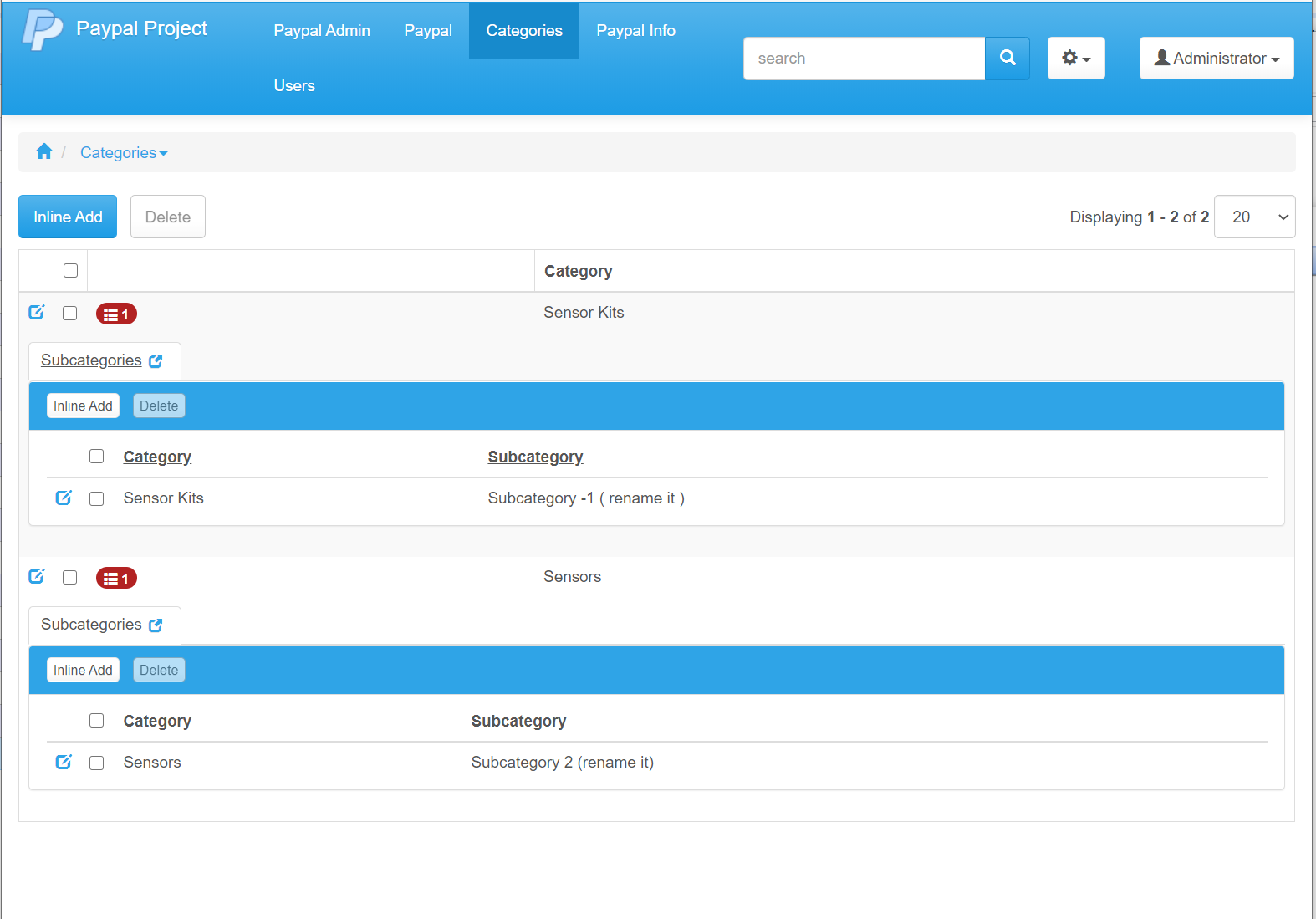Click the Paypal Project title link
This screenshot has height=919, width=1316.
point(141,28)
